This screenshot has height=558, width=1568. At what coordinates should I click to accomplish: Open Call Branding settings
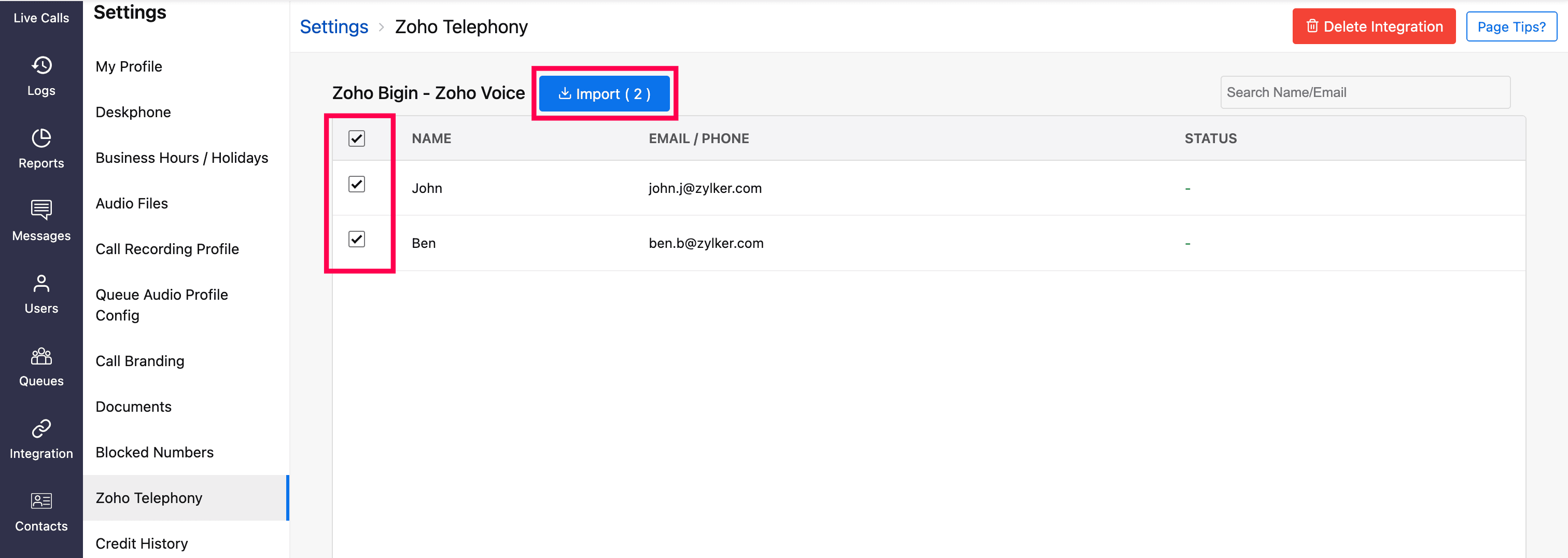click(140, 361)
